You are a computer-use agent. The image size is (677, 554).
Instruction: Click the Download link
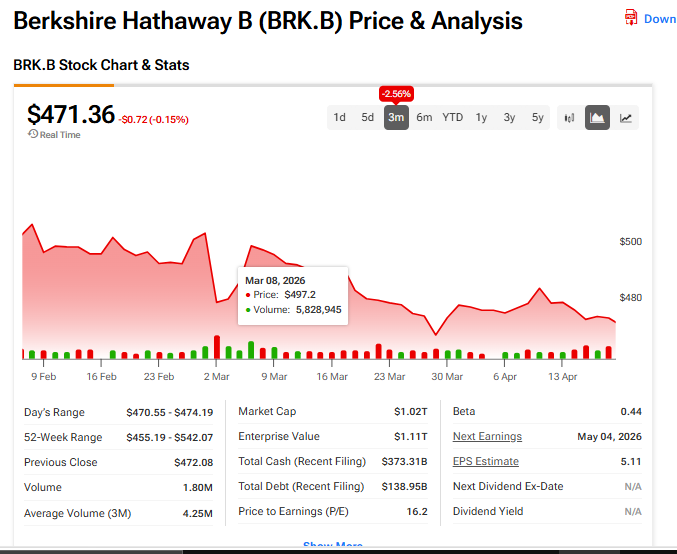660,19
